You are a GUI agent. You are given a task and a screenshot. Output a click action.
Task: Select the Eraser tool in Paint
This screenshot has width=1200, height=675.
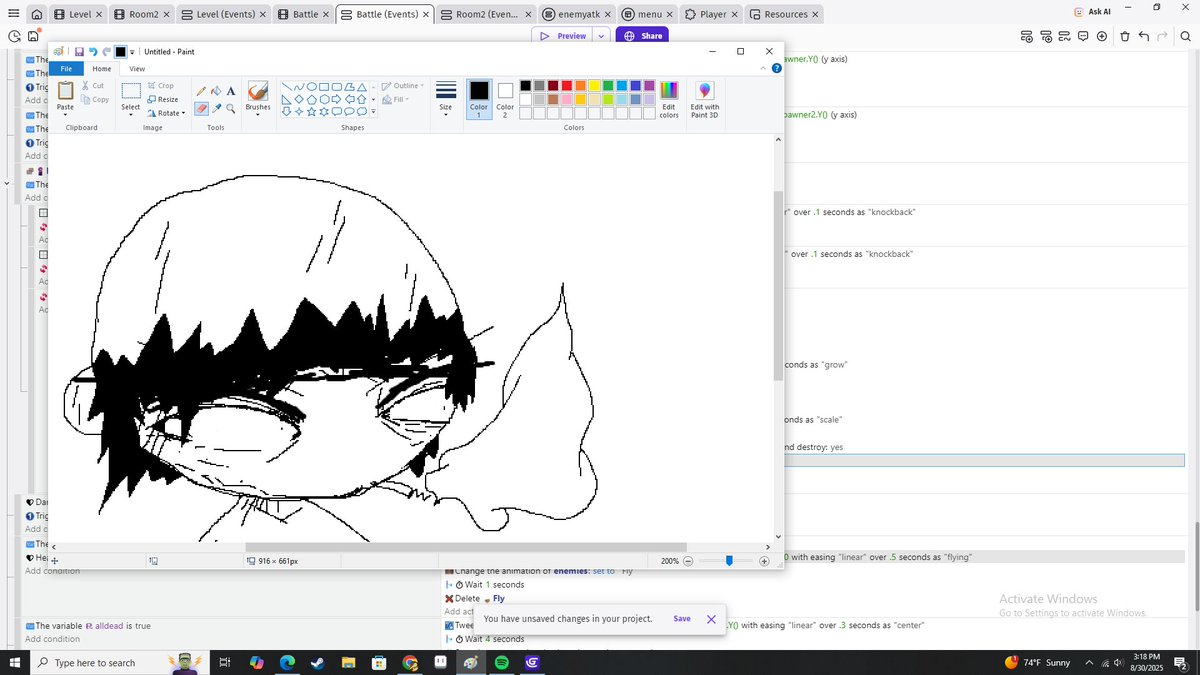point(201,108)
